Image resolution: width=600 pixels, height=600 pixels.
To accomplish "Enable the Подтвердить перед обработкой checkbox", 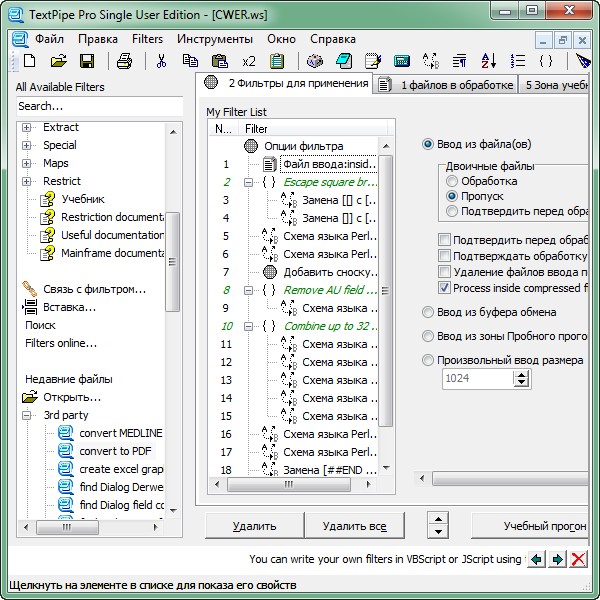I will pos(444,240).
